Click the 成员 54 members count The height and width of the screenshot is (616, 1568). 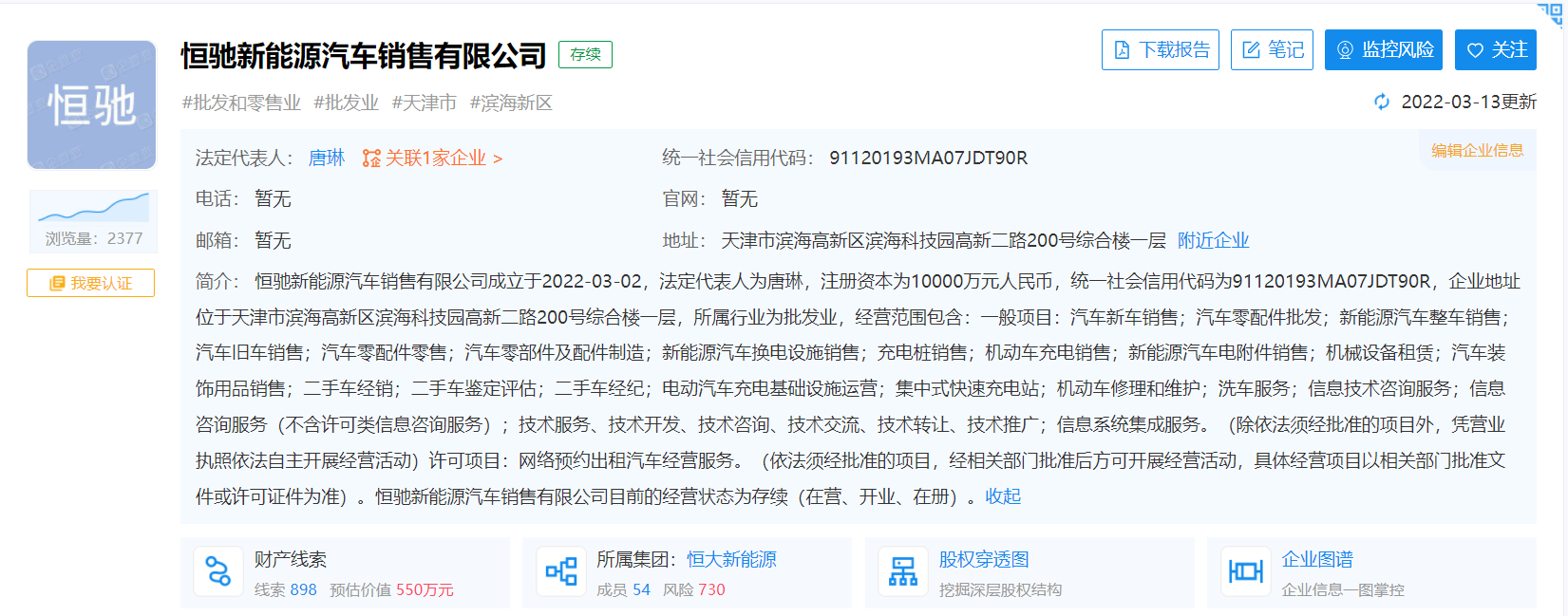click(x=623, y=589)
